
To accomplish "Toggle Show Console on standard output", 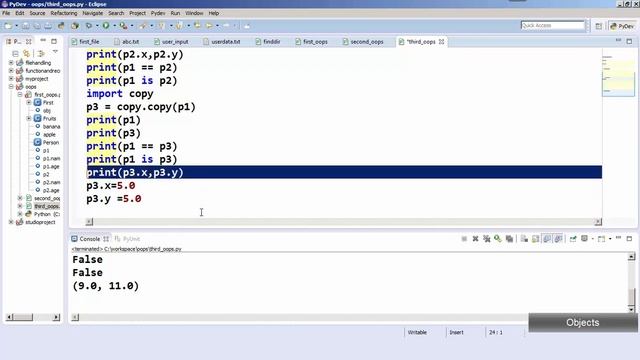I will [547, 239].
